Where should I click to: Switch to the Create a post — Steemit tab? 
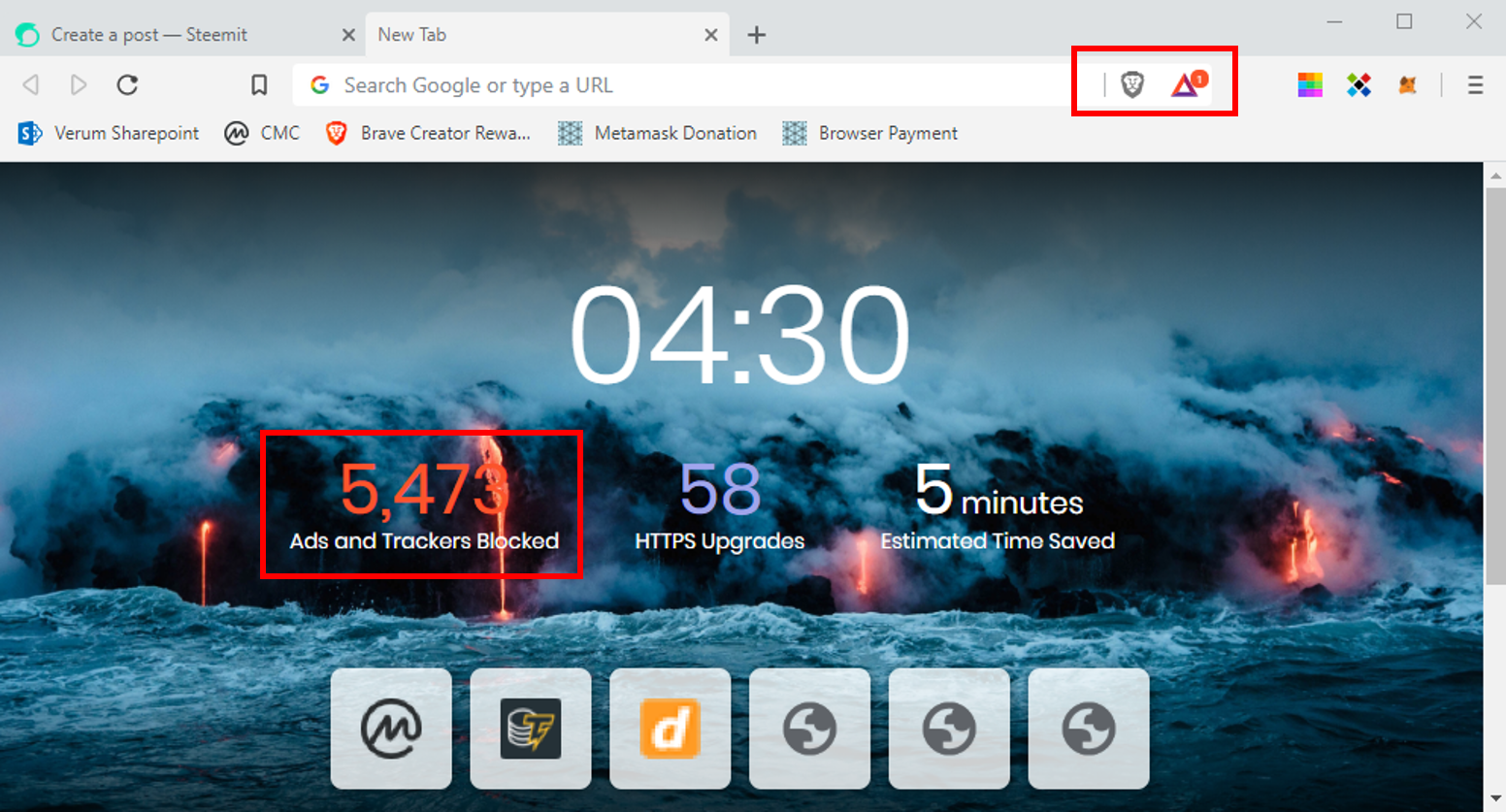tap(184, 35)
